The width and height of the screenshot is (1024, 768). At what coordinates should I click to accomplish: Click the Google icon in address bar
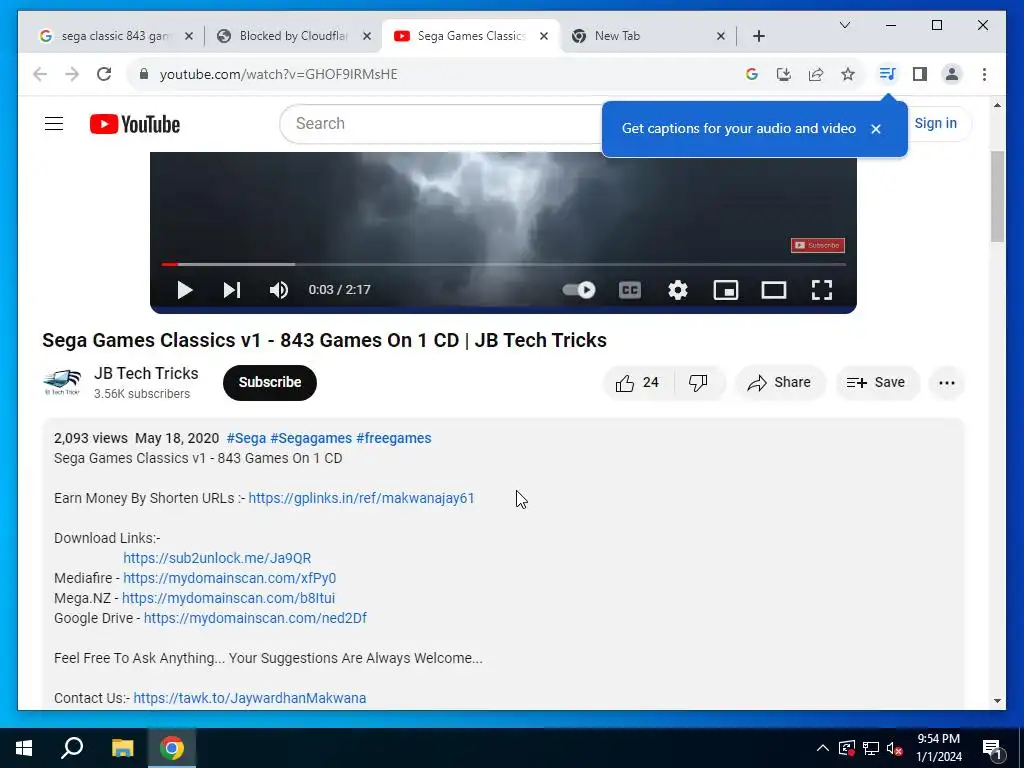click(x=752, y=74)
